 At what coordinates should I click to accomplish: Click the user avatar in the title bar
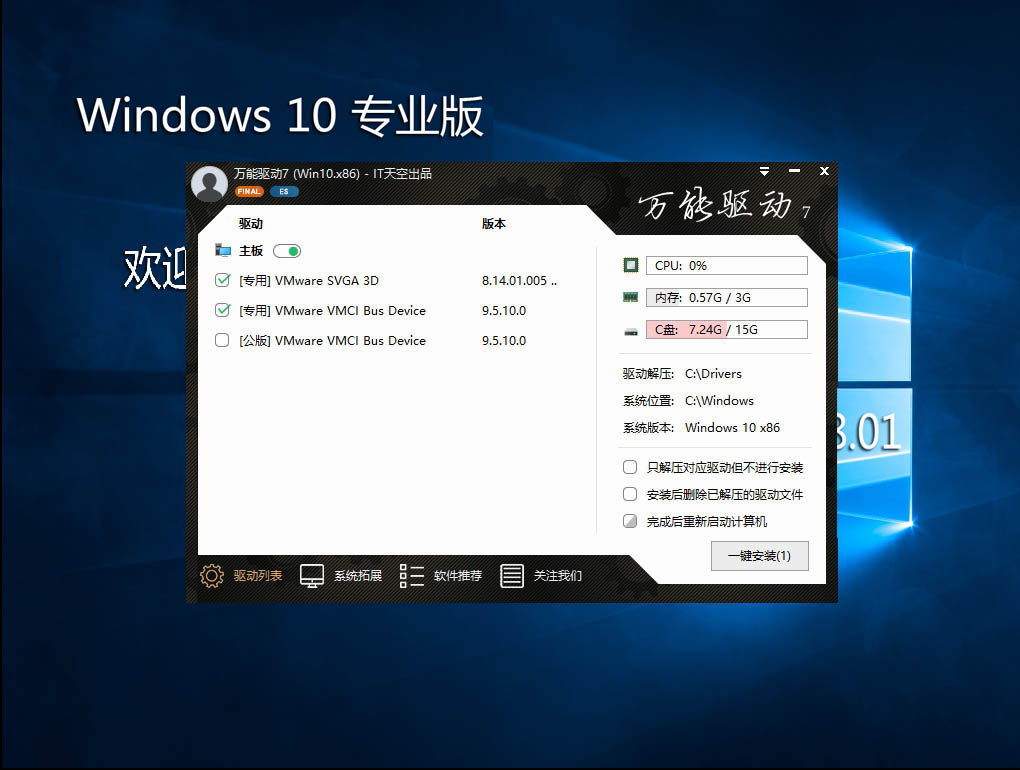[209, 184]
